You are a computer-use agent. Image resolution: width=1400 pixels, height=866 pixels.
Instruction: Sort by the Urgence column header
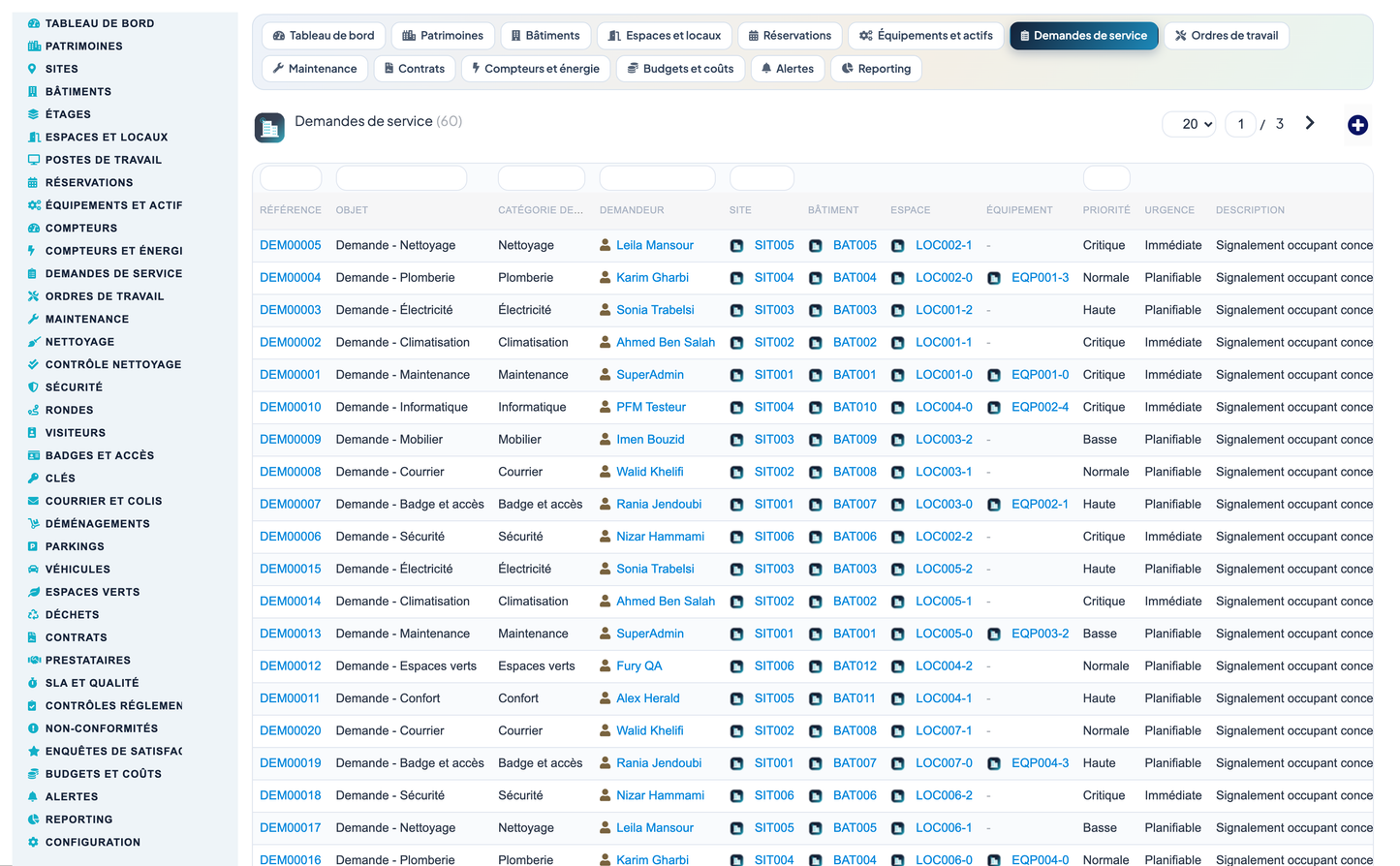pyautogui.click(x=1168, y=210)
